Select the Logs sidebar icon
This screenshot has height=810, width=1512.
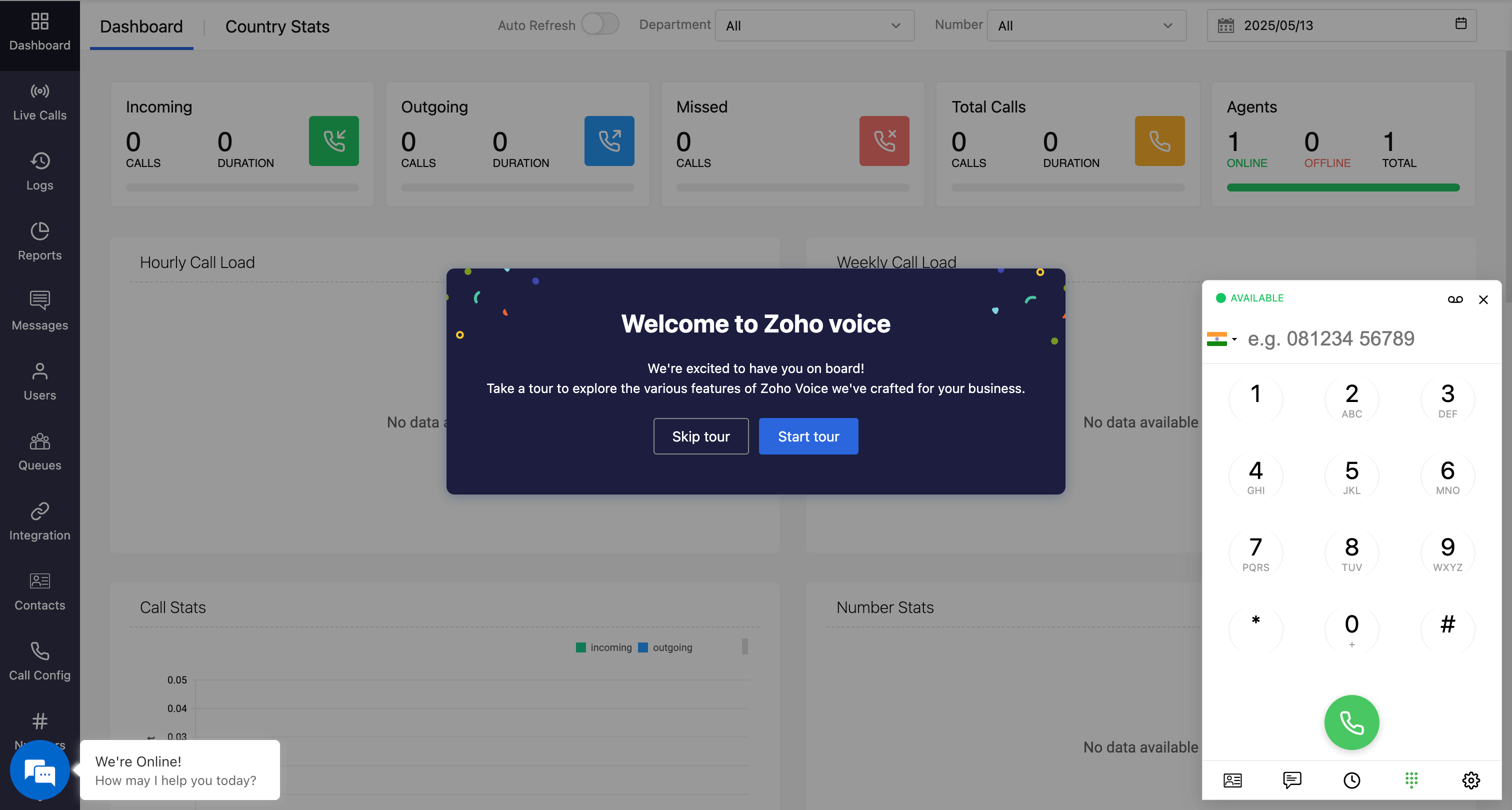point(39,171)
